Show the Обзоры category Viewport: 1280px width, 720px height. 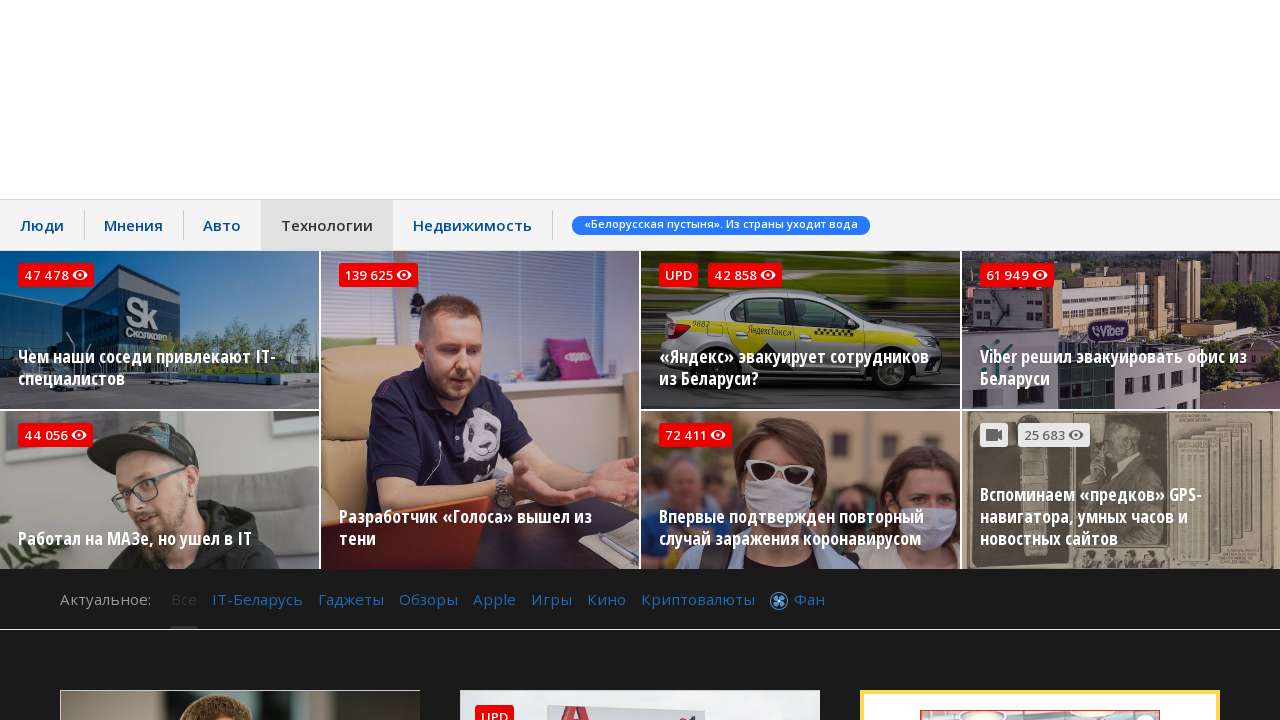tap(428, 600)
